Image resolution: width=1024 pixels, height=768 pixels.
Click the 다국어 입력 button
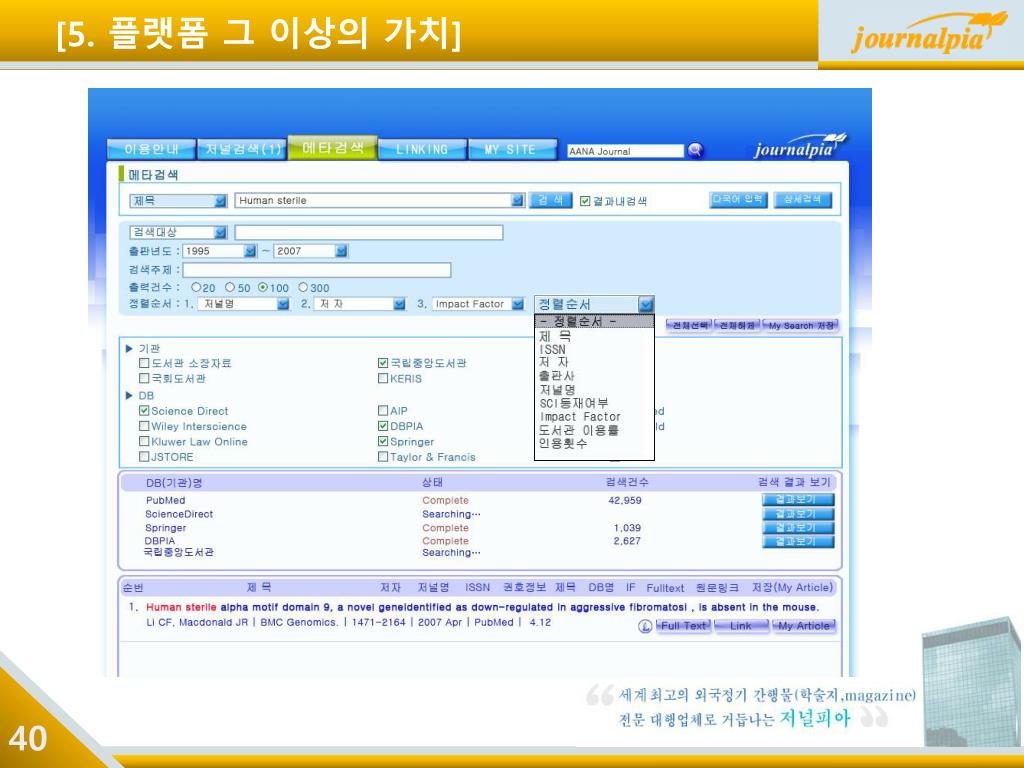[738, 199]
